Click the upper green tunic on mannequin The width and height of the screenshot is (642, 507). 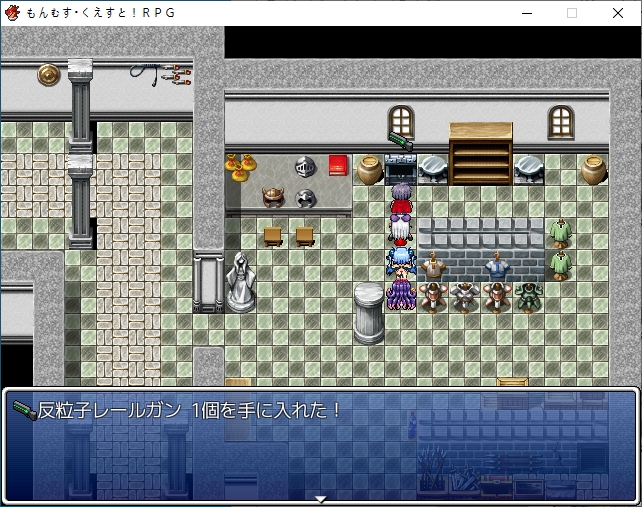point(561,233)
